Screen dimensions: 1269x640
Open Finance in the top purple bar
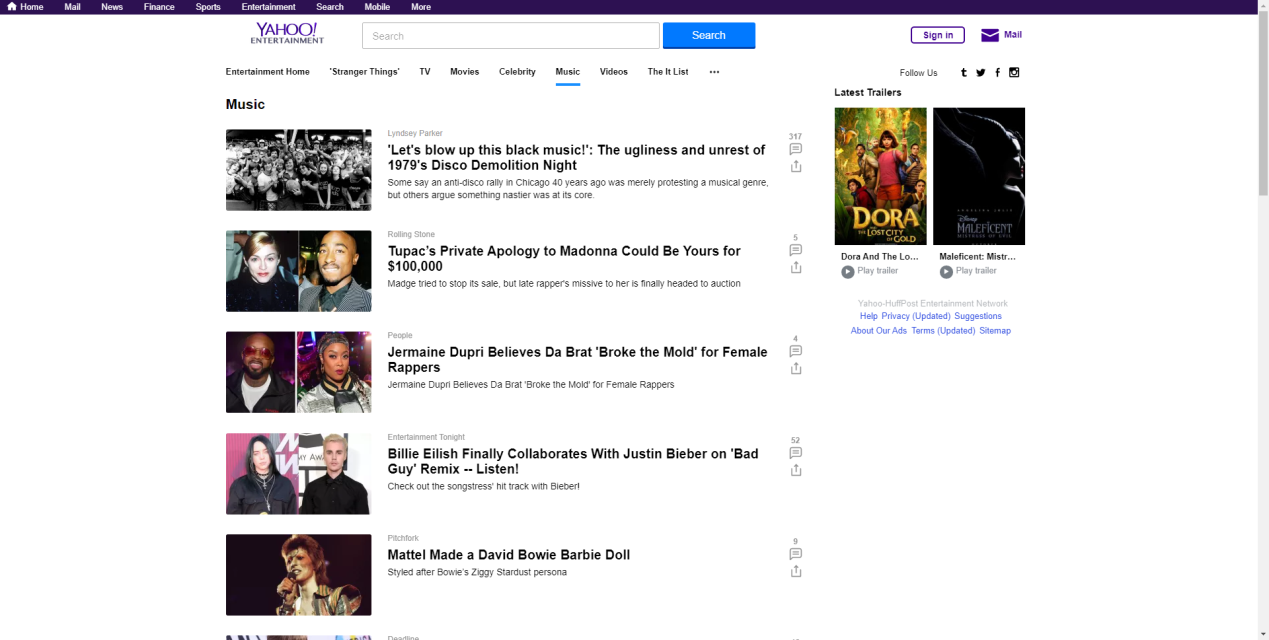click(x=158, y=7)
